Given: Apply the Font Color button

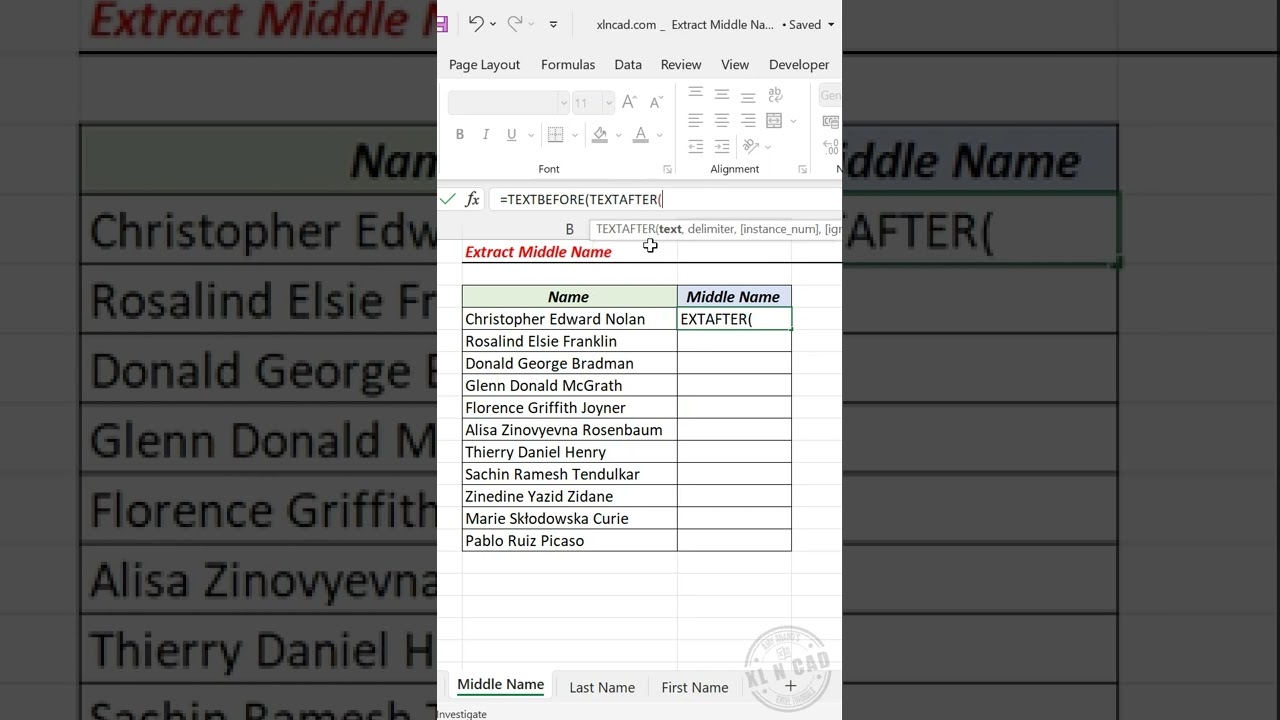Looking at the screenshot, I should pos(641,135).
